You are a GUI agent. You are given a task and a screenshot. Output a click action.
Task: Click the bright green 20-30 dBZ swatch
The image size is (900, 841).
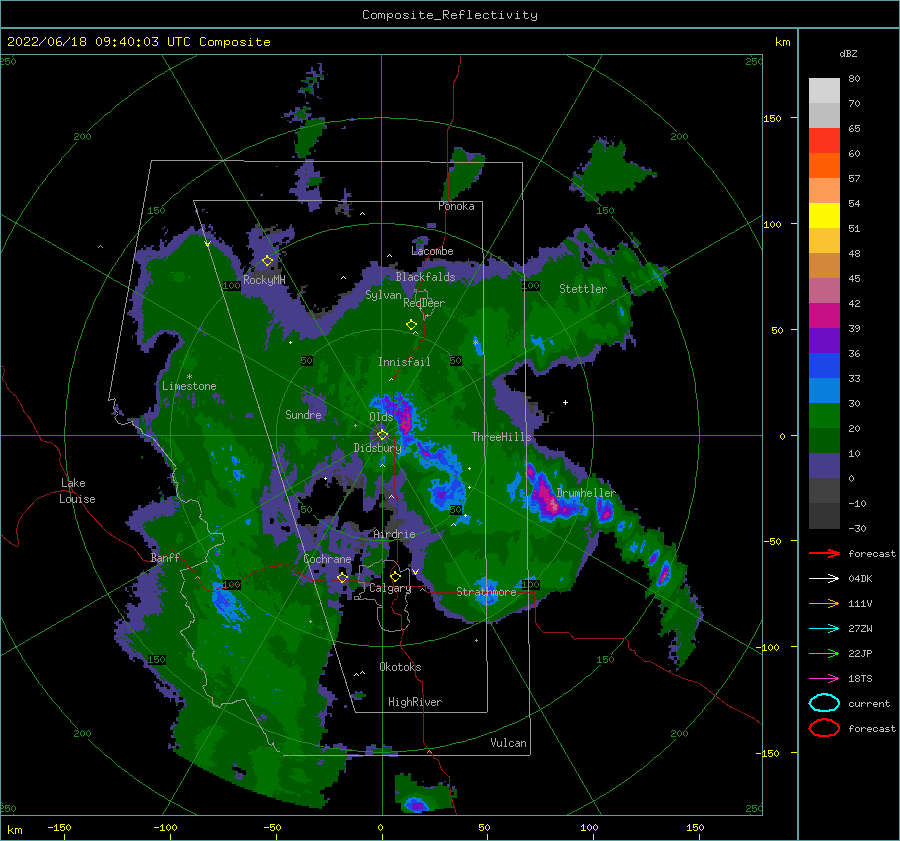(x=824, y=416)
